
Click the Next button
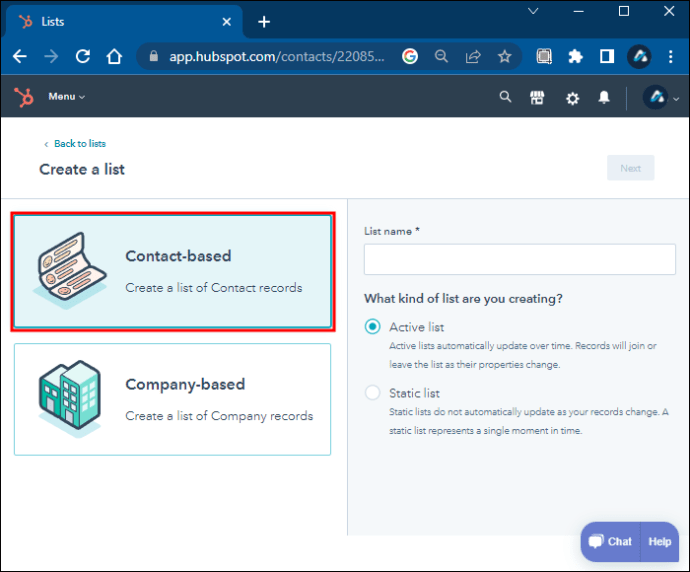(x=630, y=168)
